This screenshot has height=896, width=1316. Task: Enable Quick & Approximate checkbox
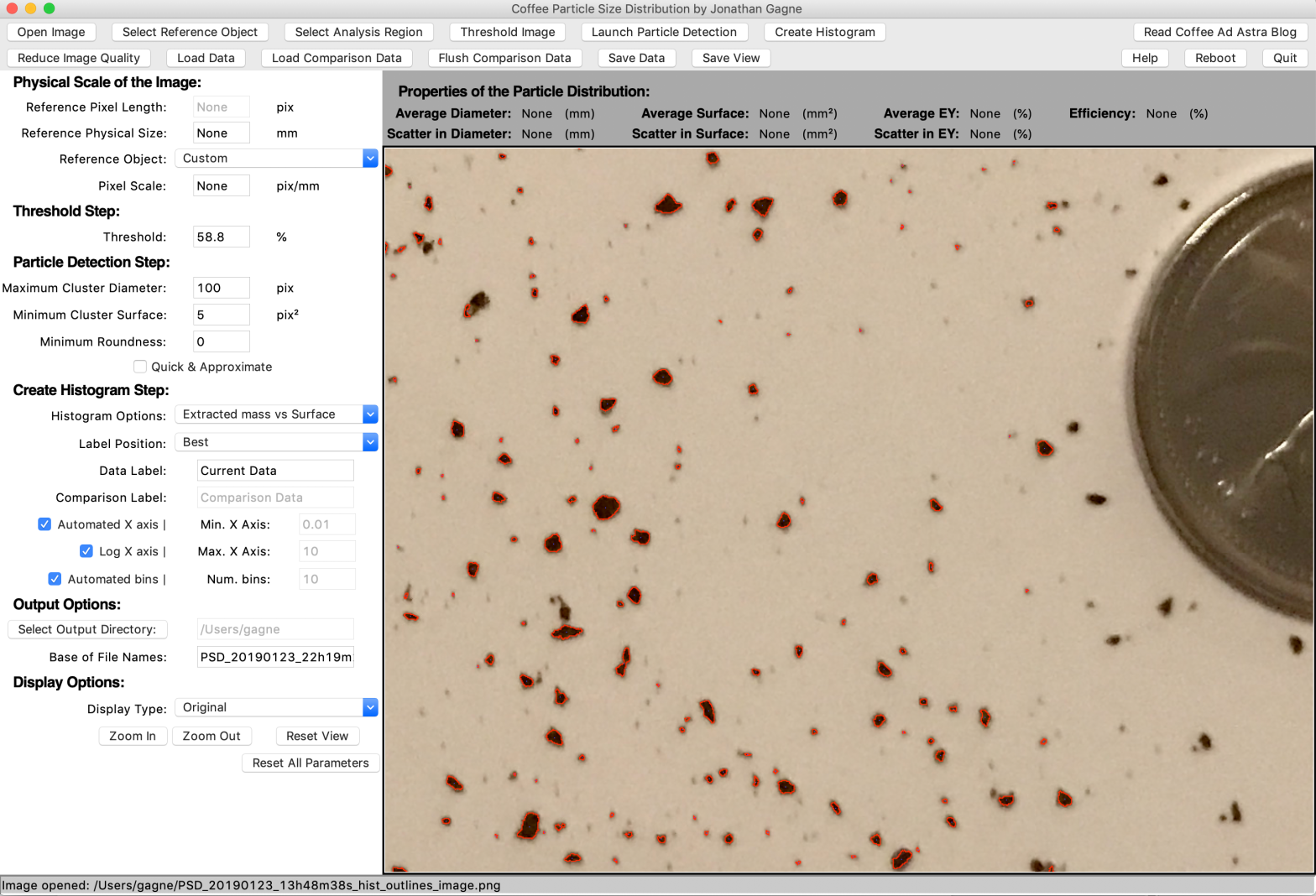(140, 367)
